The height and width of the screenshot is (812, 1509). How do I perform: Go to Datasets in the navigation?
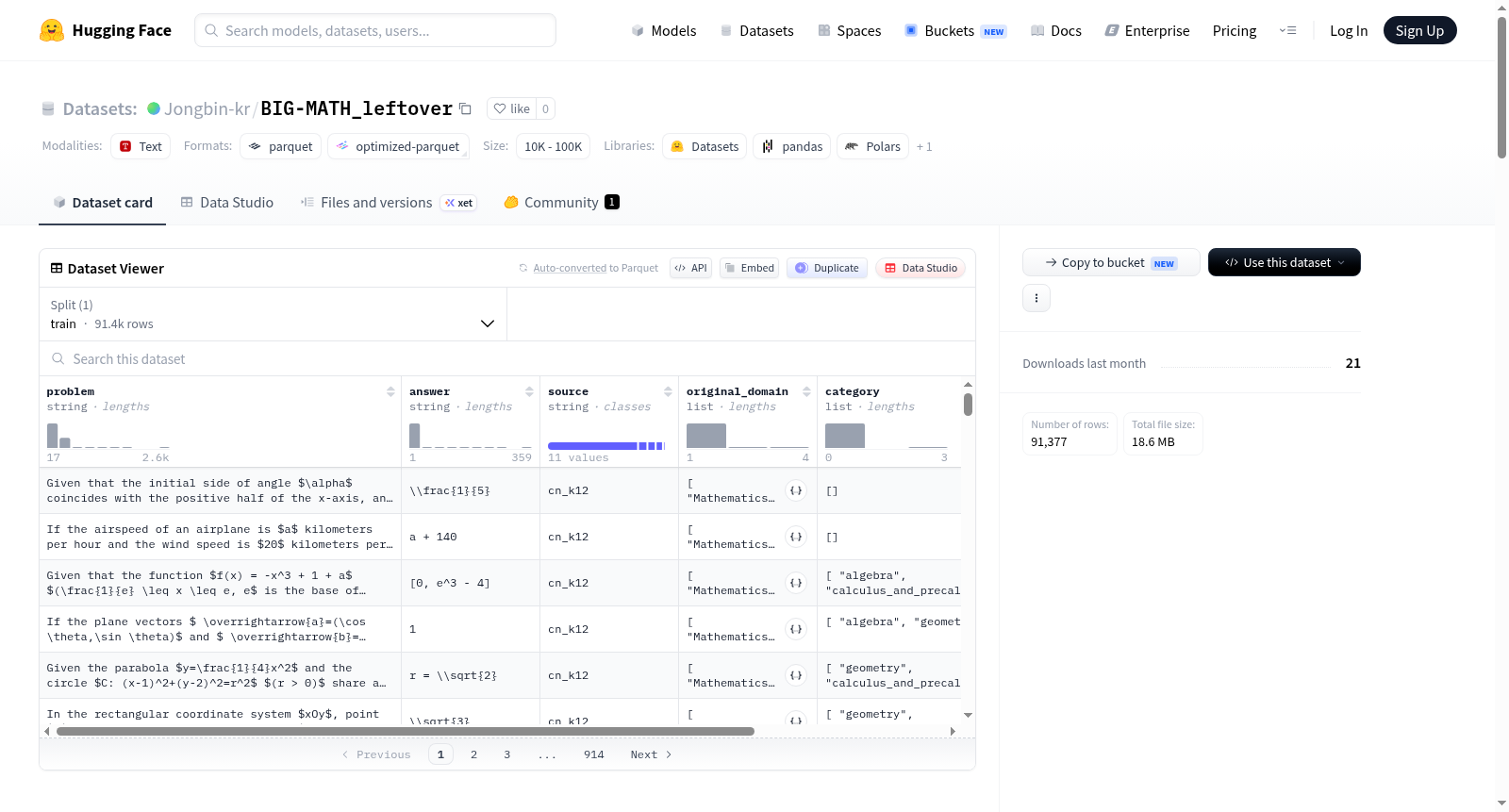(x=757, y=30)
